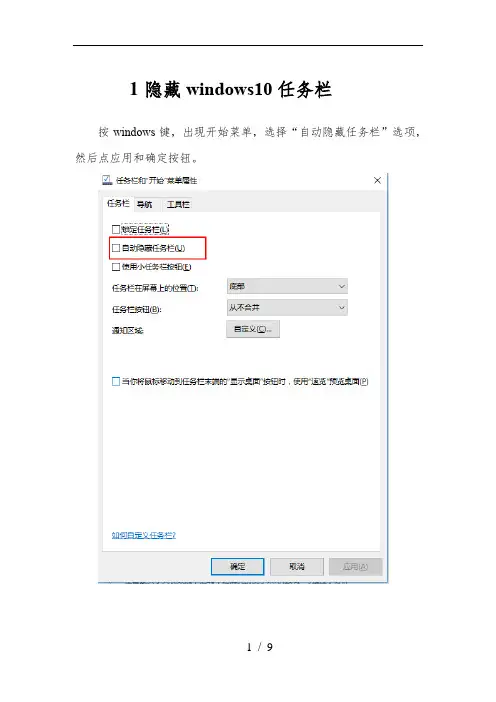Screen dimensions: 496x702
Task: Open the 任务栏按钮 dropdown showing 从不合并
Action: click(287, 308)
